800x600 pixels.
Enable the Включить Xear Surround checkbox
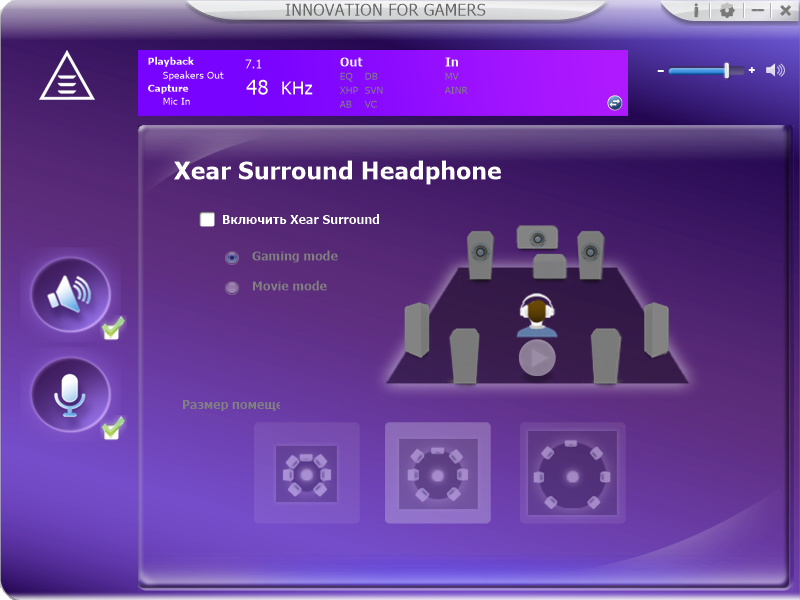(207, 219)
